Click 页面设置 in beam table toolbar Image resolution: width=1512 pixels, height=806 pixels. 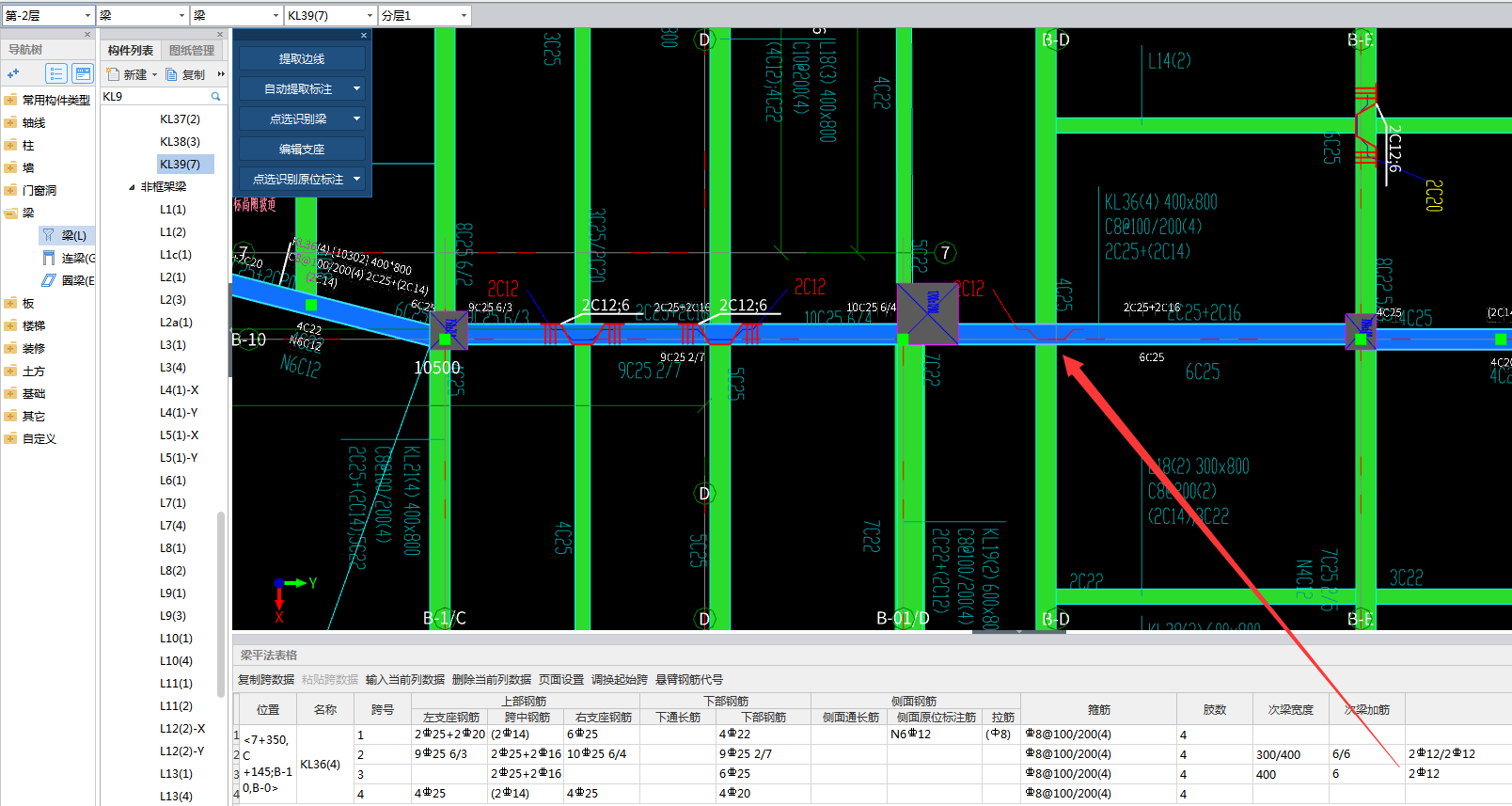tap(561, 679)
